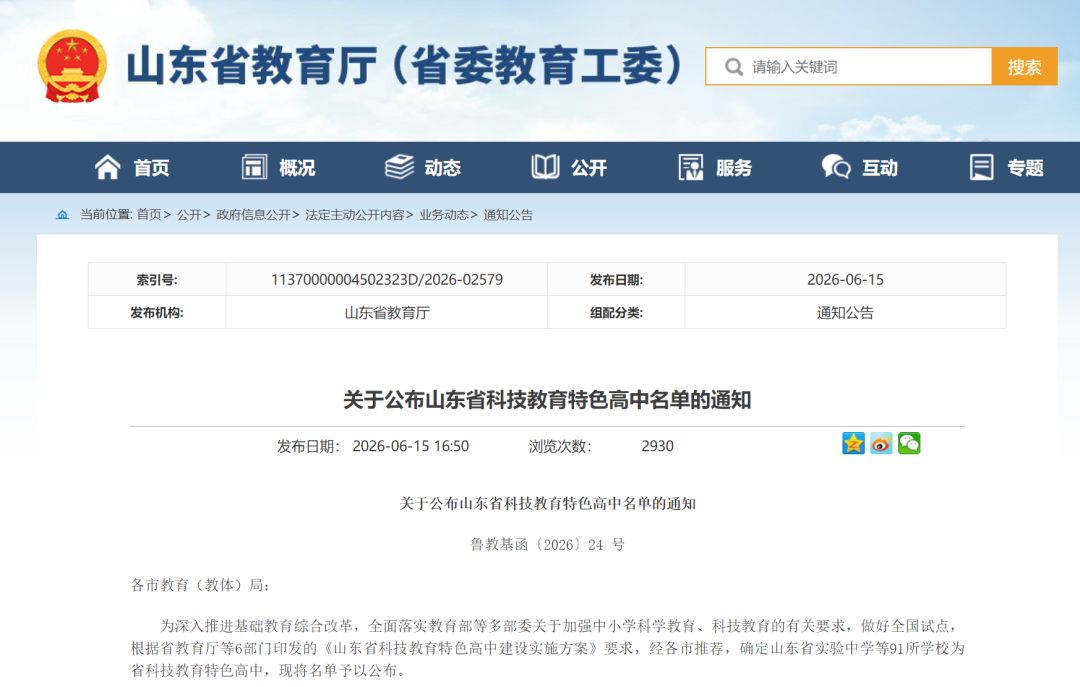Open the 服务 navigation item
The image size is (1080, 687).
coord(734,167)
